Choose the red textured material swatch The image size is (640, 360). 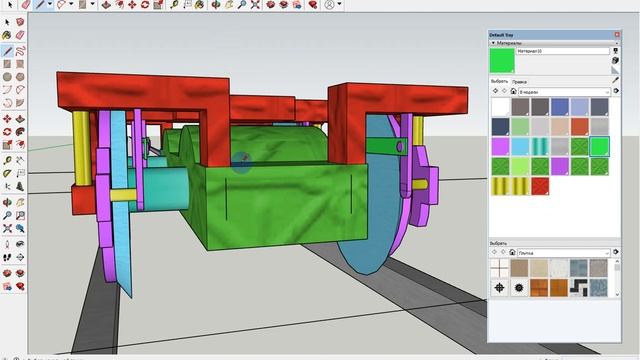pos(540,186)
